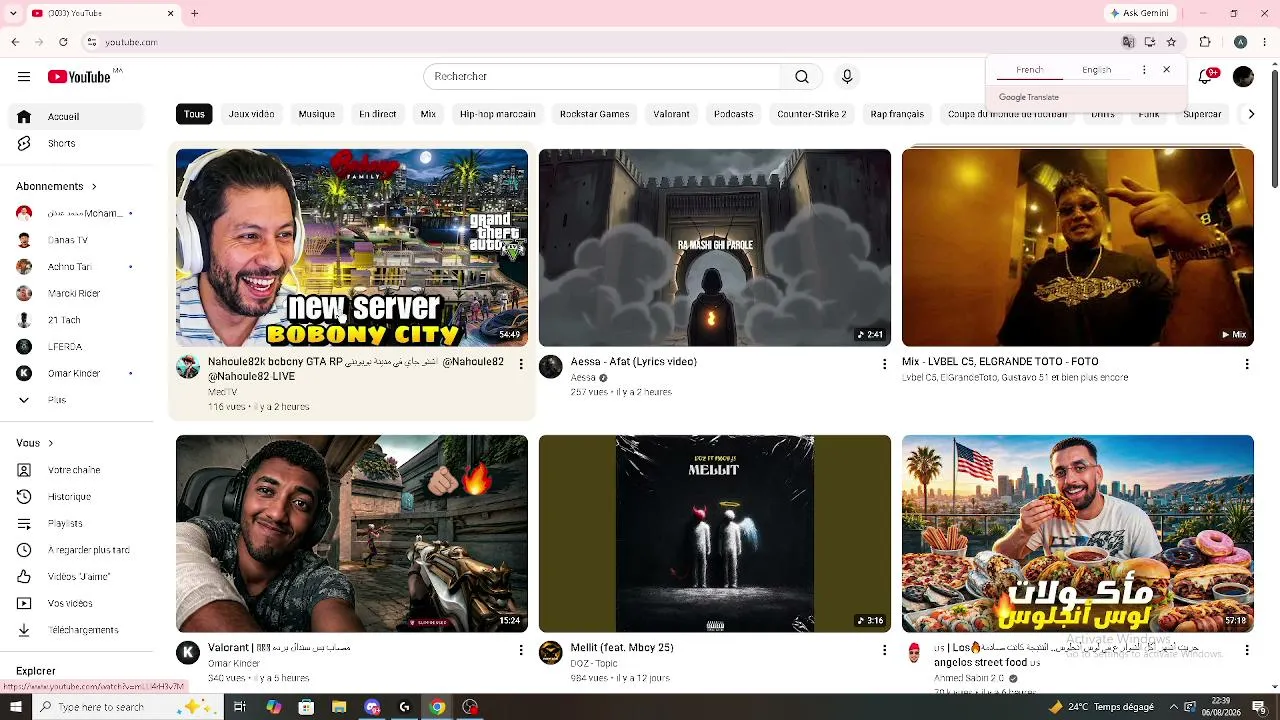Play the Los Angeles street food thumbnail
Image resolution: width=1280 pixels, height=720 pixels.
[x=1078, y=533]
